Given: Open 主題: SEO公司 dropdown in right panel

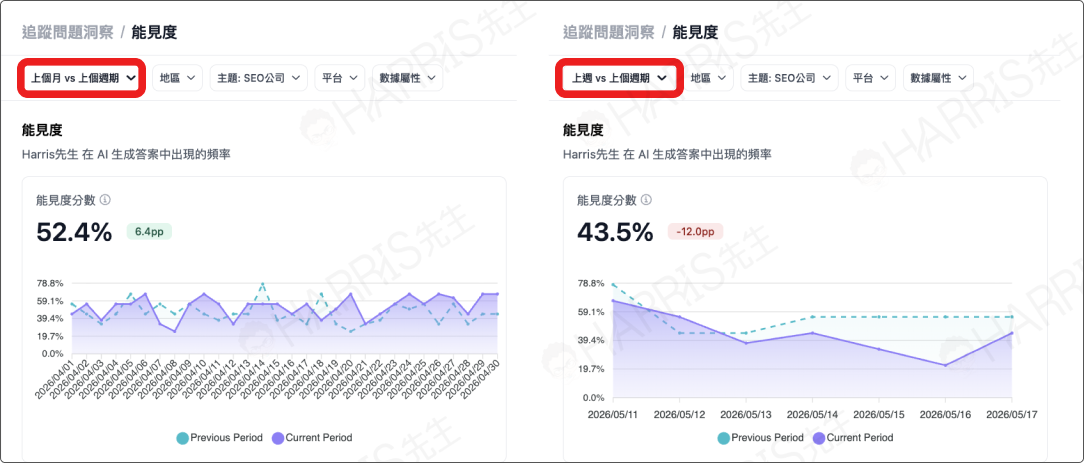Looking at the screenshot, I should coord(789,78).
